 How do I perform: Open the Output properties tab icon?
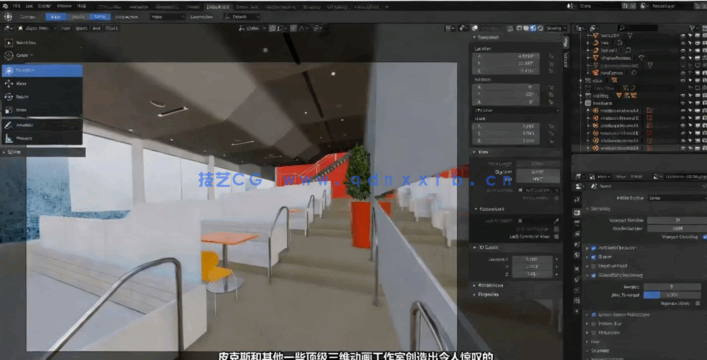click(577, 223)
